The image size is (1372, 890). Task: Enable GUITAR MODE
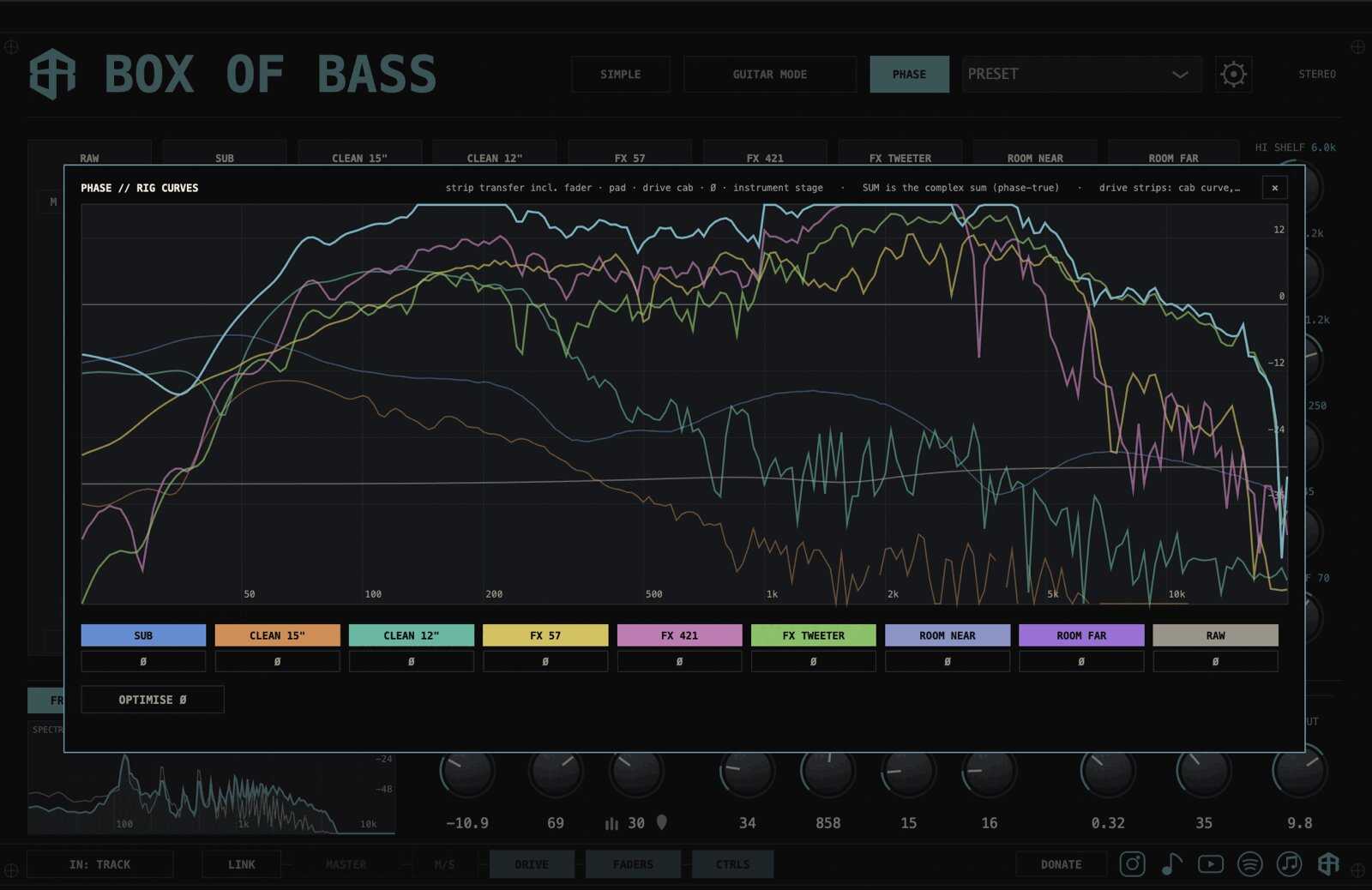pos(769,75)
